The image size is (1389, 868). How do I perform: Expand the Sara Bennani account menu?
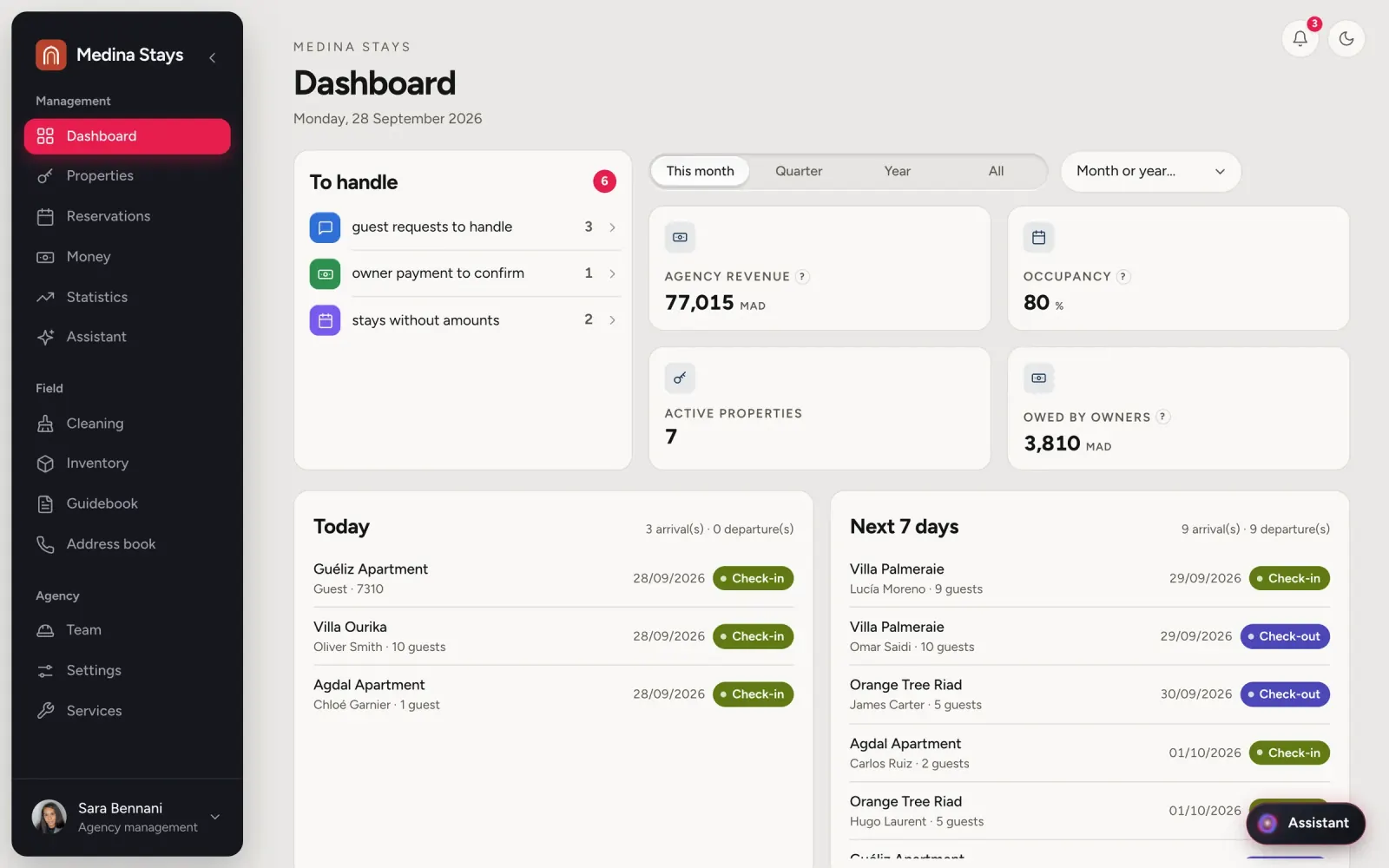(215, 817)
